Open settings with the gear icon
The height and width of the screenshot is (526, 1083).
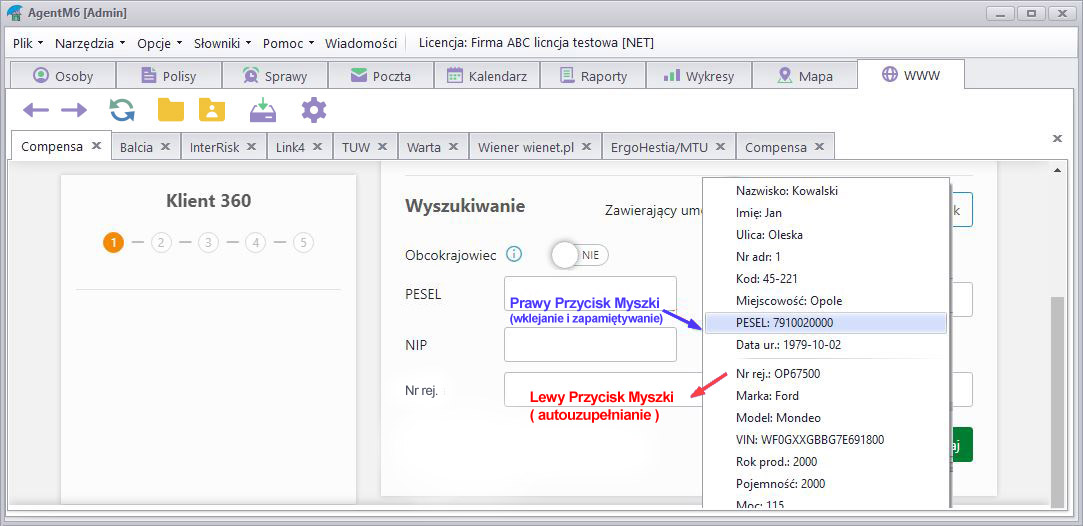314,110
